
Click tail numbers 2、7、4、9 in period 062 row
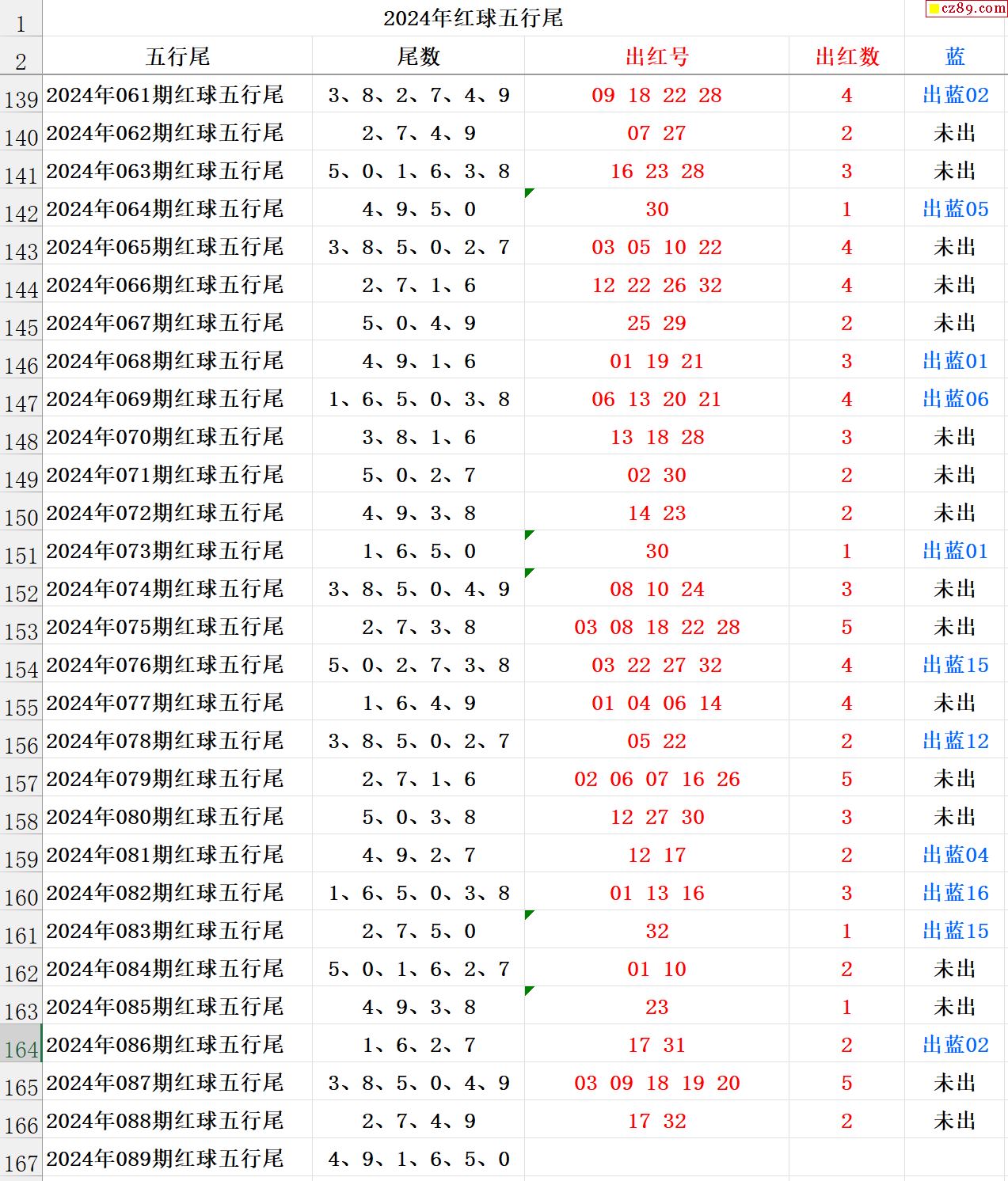[x=418, y=133]
